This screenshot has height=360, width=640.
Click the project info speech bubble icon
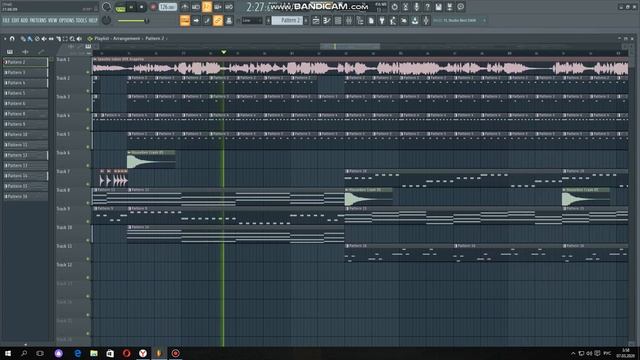[460, 7]
